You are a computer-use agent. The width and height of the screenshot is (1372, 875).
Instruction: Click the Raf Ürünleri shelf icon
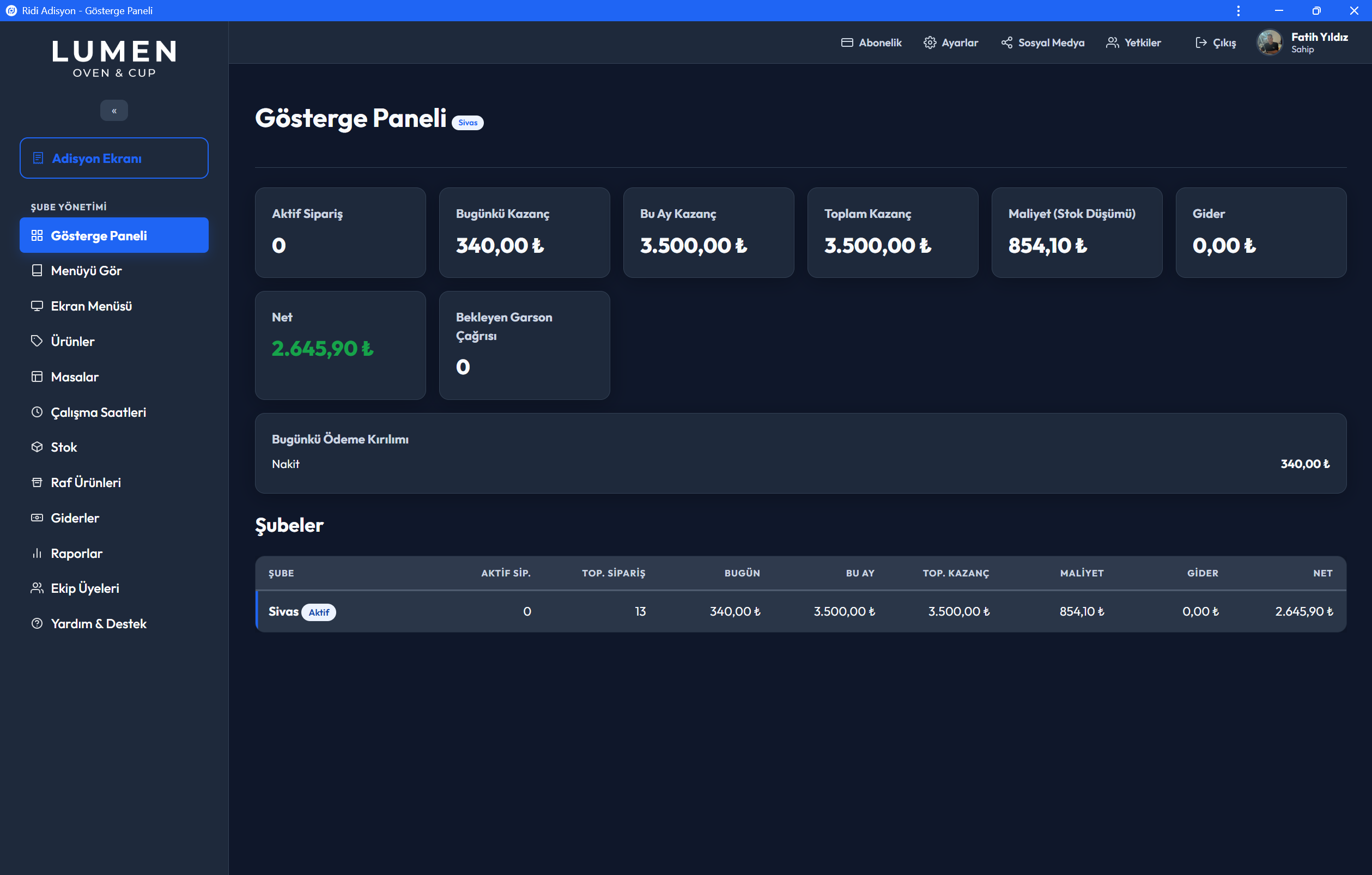click(x=37, y=483)
